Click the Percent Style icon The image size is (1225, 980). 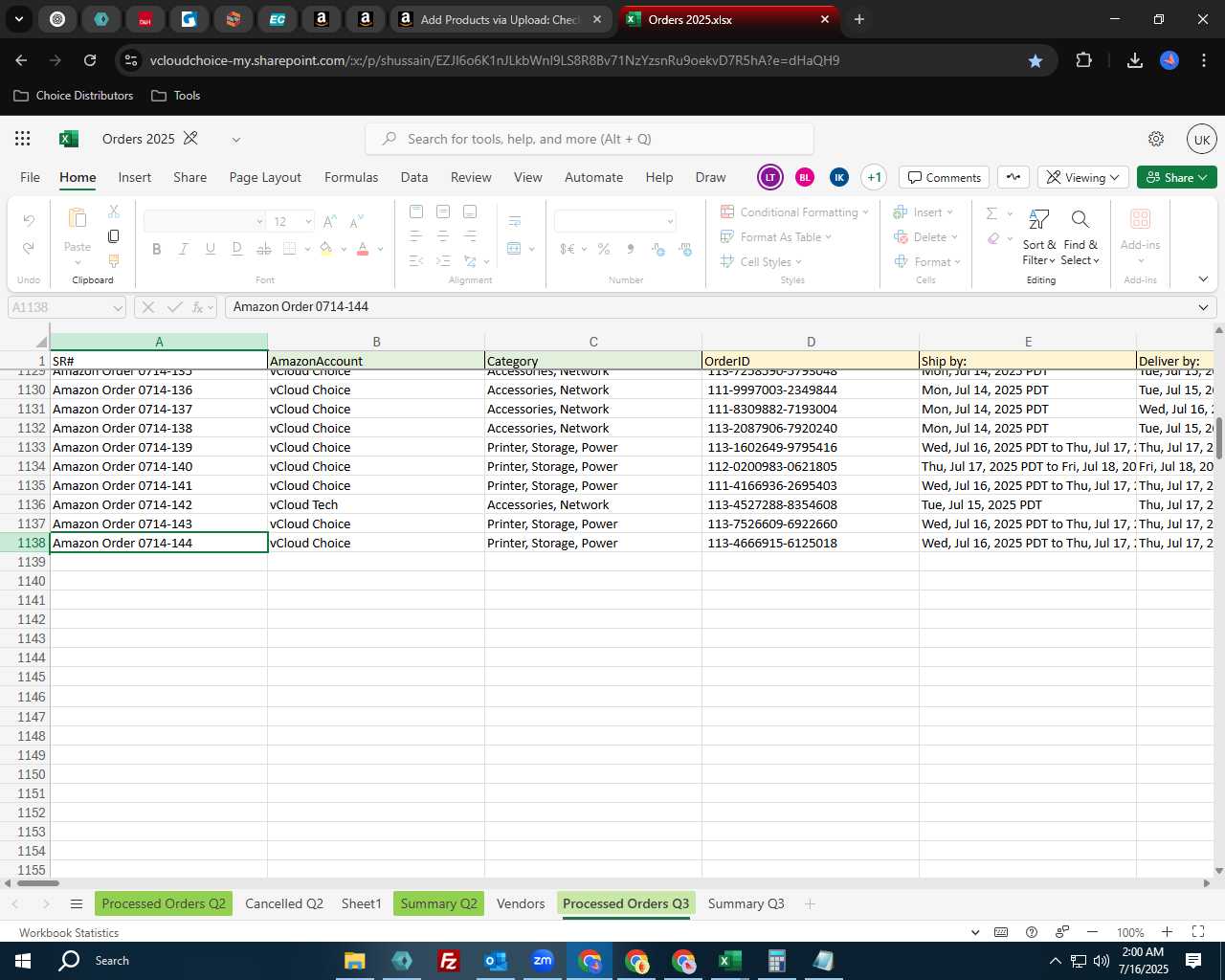(604, 249)
